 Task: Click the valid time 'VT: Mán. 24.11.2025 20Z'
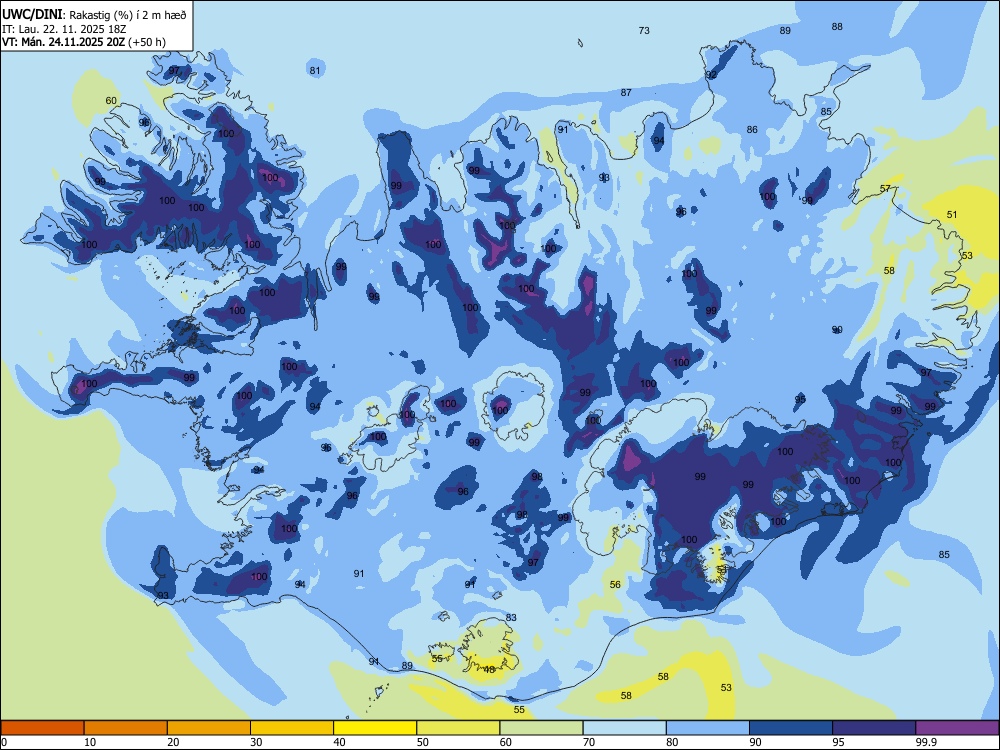click(x=64, y=42)
